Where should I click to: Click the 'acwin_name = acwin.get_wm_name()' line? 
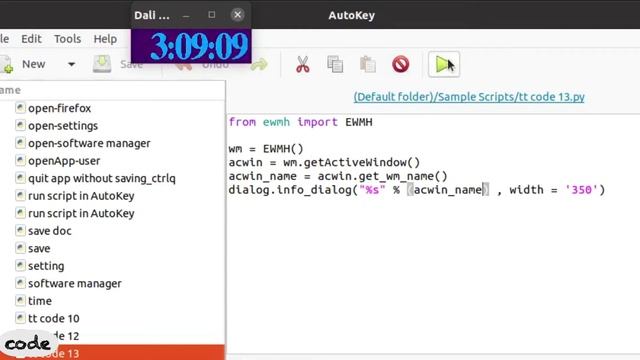click(338, 176)
